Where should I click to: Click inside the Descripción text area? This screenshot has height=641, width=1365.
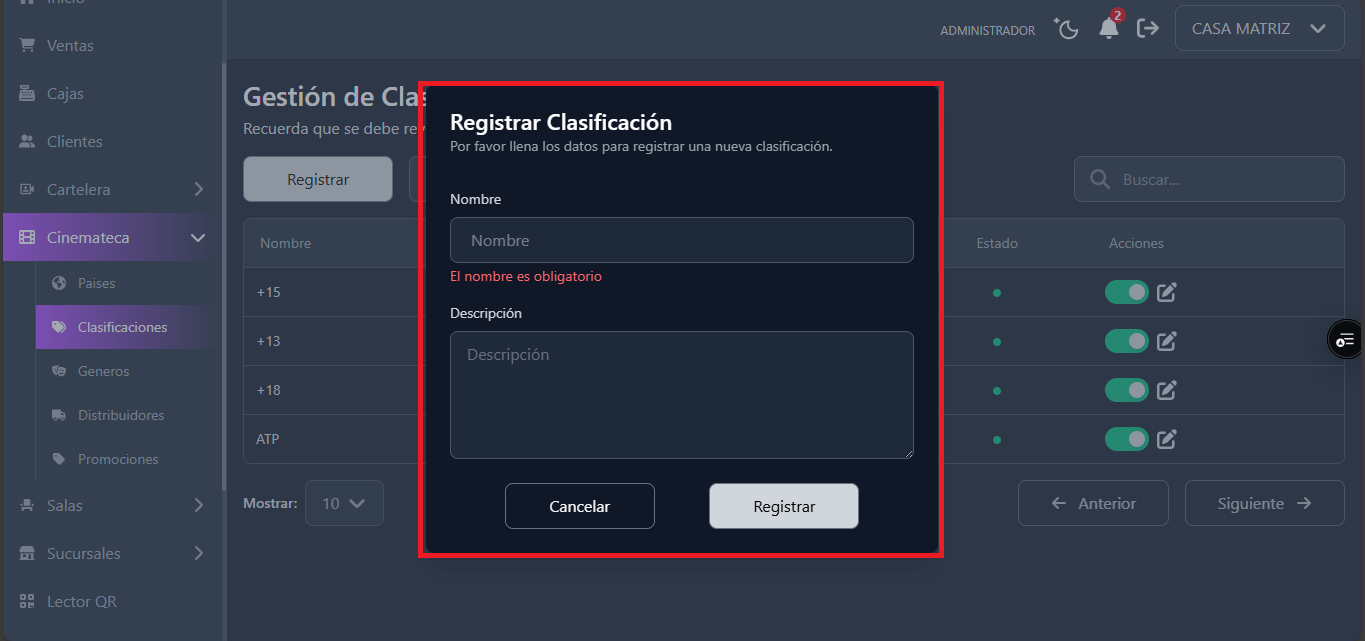pos(681,394)
